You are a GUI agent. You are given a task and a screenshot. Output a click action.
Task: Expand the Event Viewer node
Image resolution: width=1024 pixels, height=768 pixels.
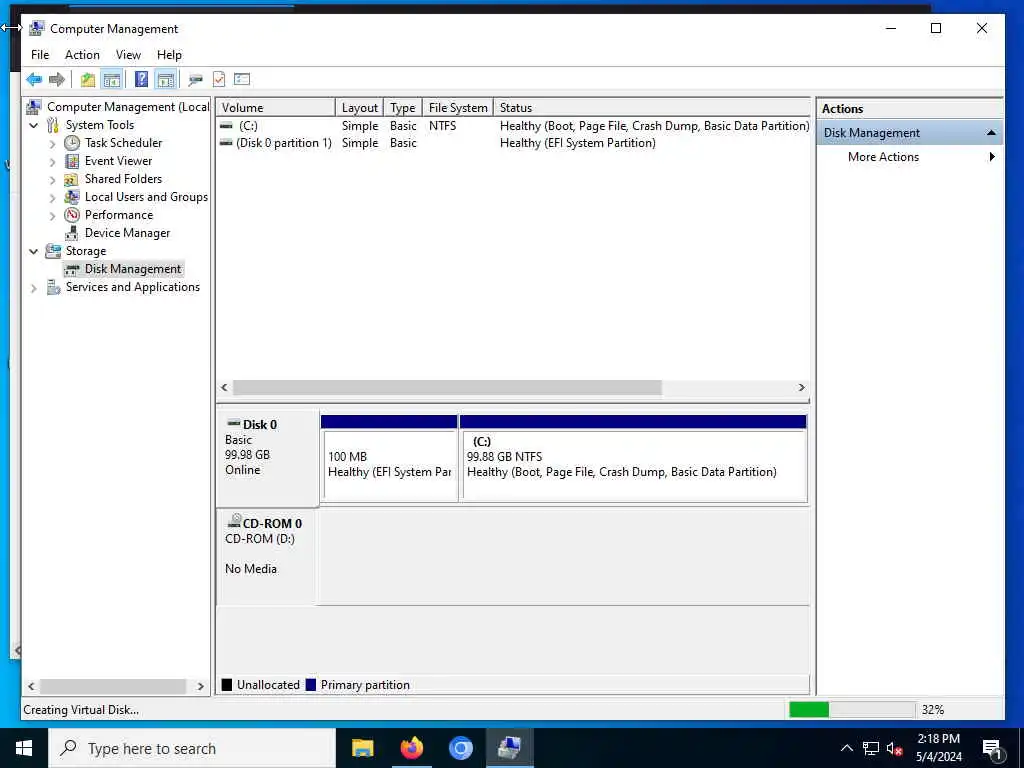click(x=52, y=161)
